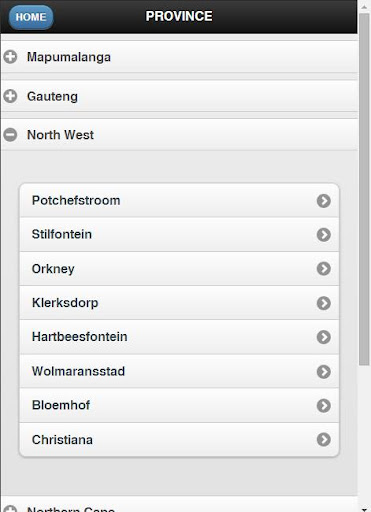Click the arrow icon beside Potchefstroom

click(324, 201)
